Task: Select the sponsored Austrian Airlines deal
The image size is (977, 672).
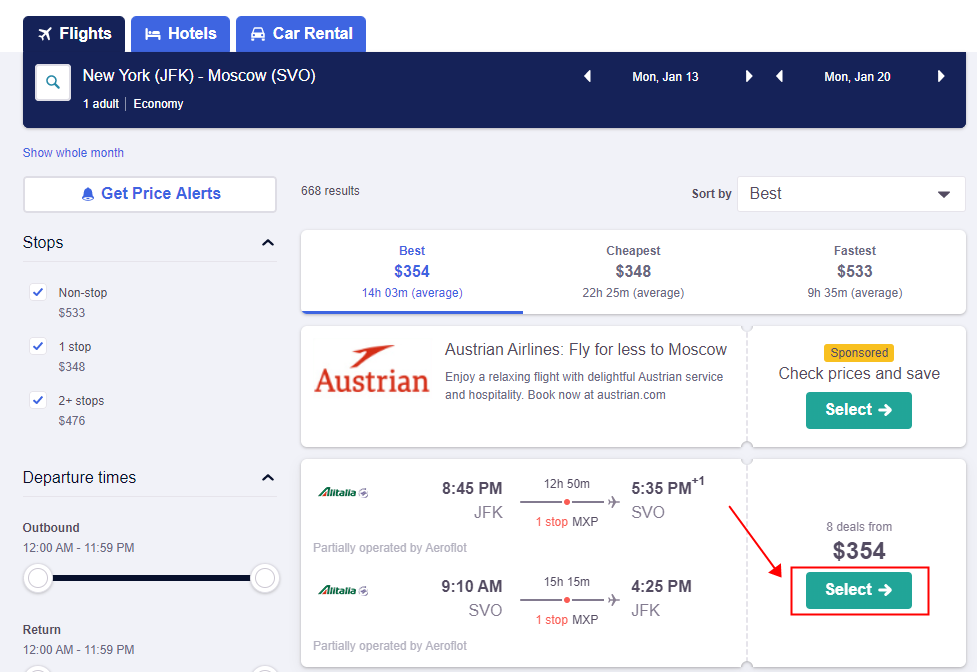Action: 859,410
